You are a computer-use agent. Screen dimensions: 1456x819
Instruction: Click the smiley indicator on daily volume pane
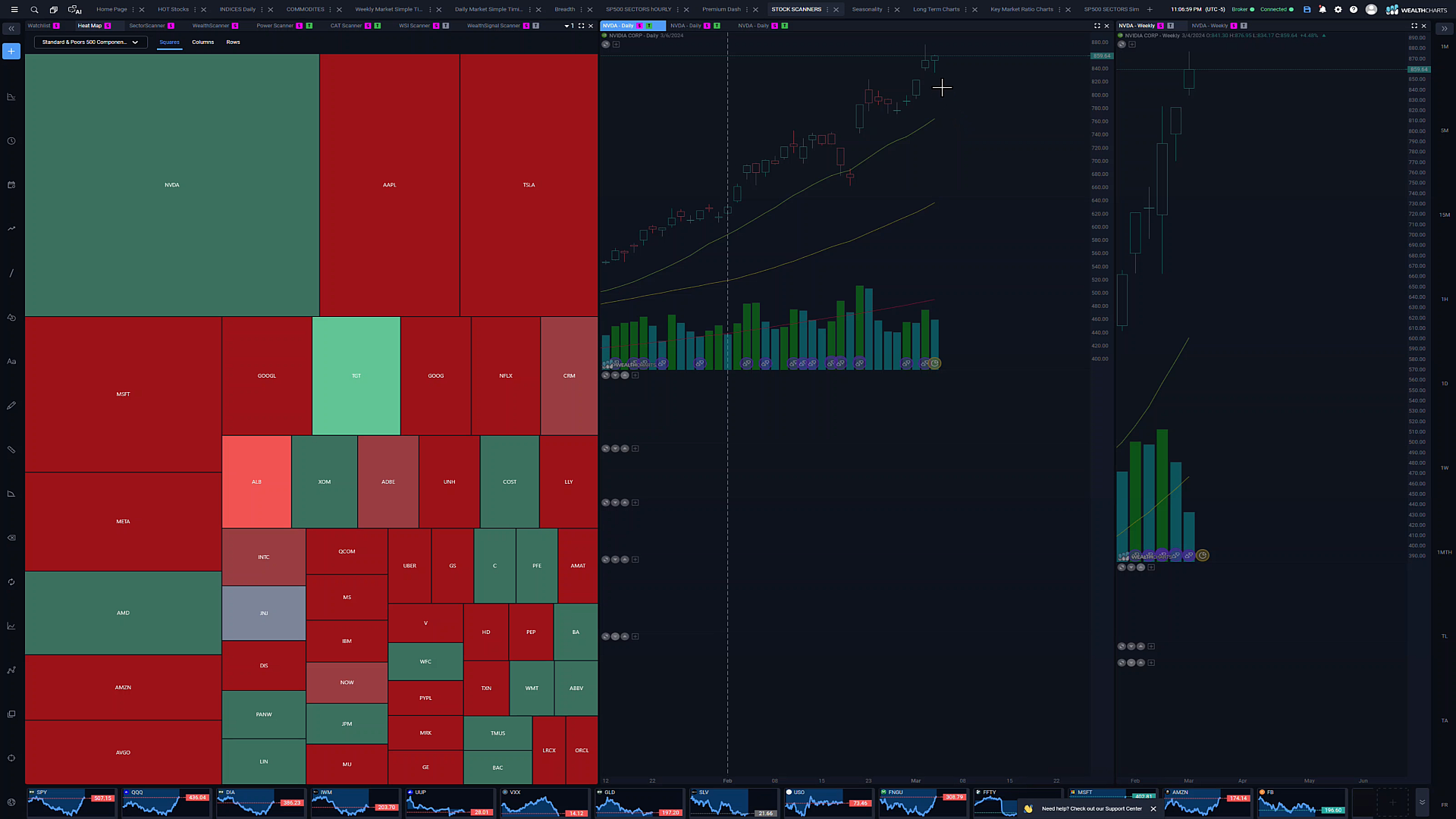tap(935, 364)
